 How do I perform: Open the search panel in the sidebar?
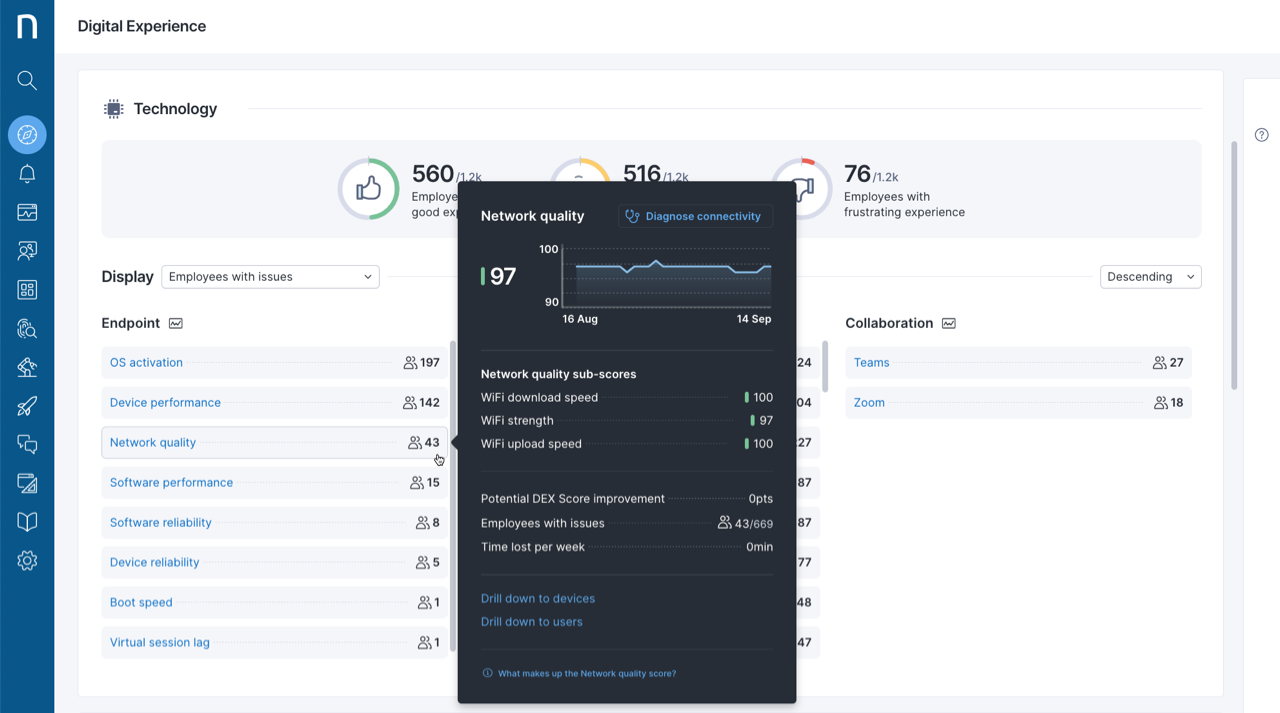click(x=27, y=80)
